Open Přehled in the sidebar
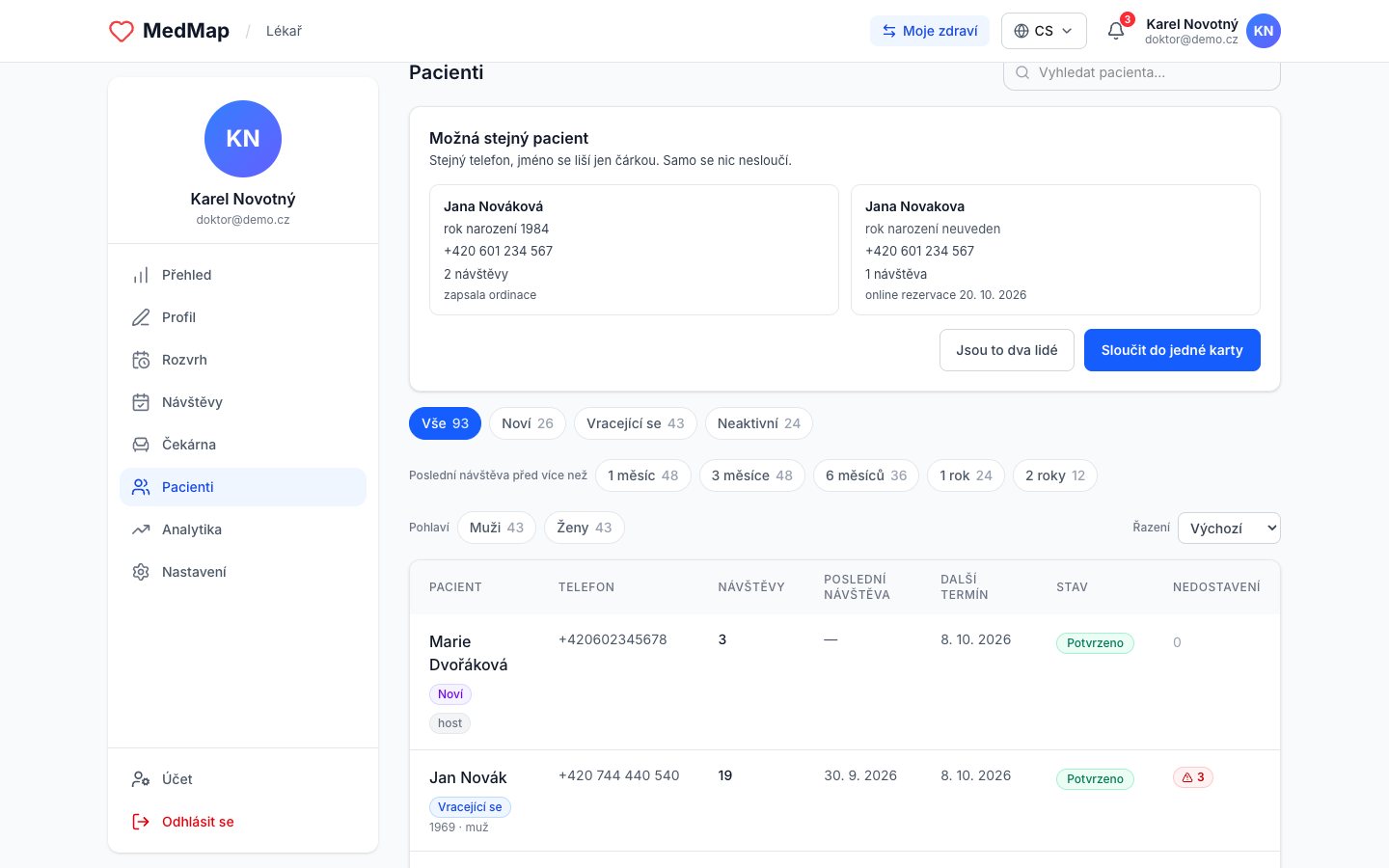 click(243, 275)
